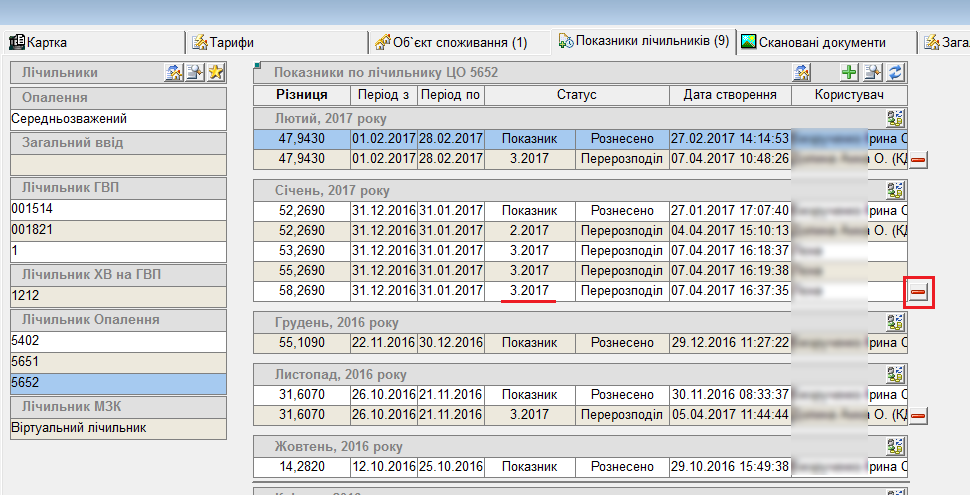Click magnifier document icon beside the refresh button

[x=872, y=72]
